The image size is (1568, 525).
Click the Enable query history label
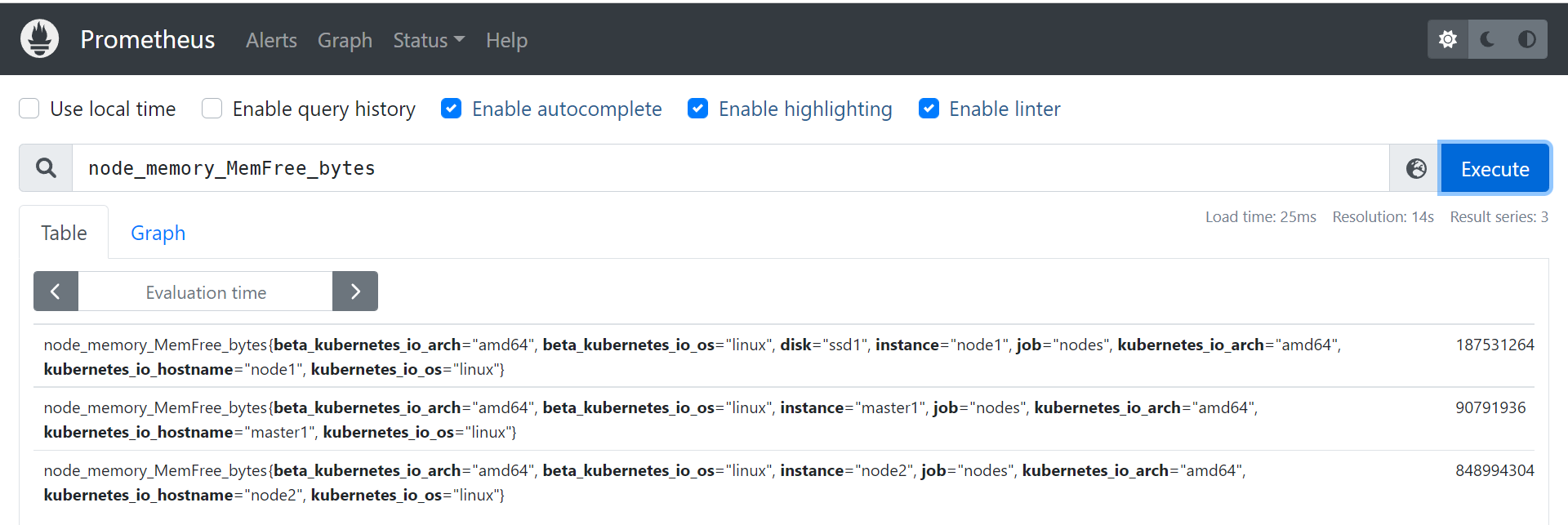pos(323,109)
